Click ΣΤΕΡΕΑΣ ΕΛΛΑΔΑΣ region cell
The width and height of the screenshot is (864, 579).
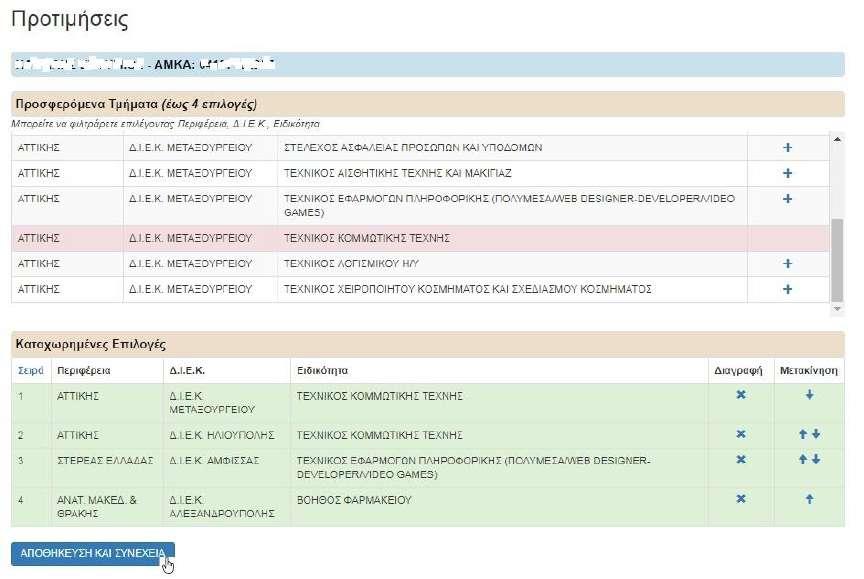tap(107, 467)
